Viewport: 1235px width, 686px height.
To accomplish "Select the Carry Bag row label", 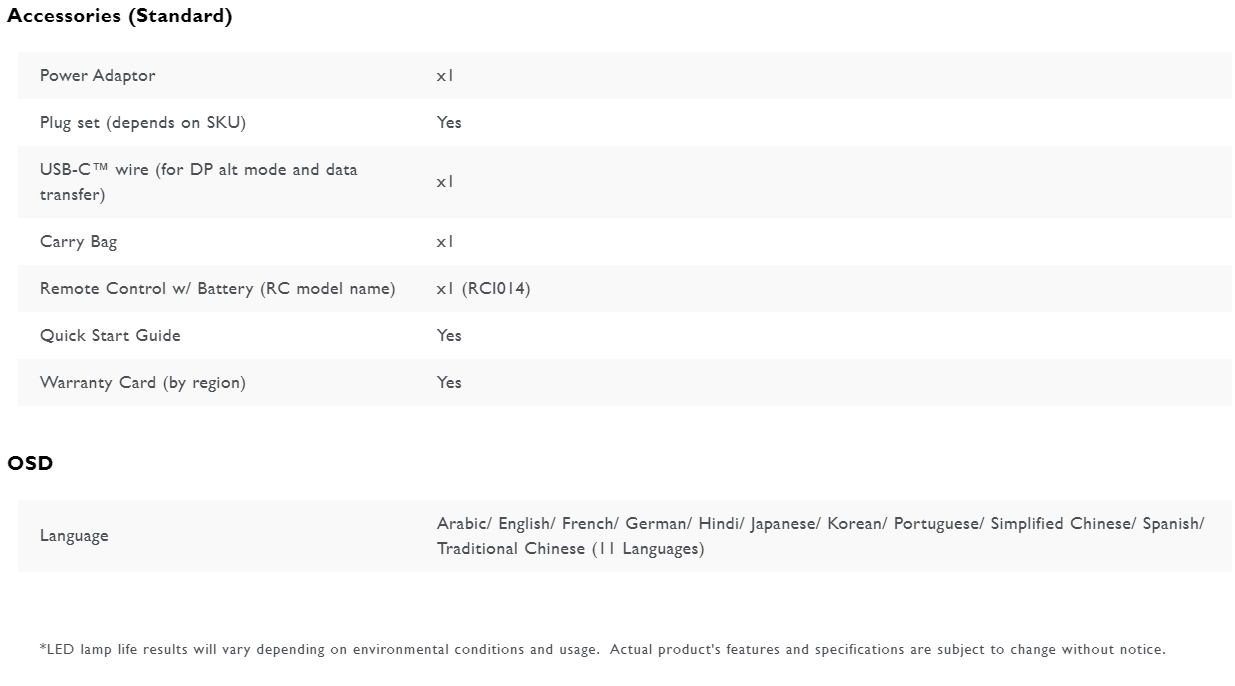I will (x=78, y=242).
